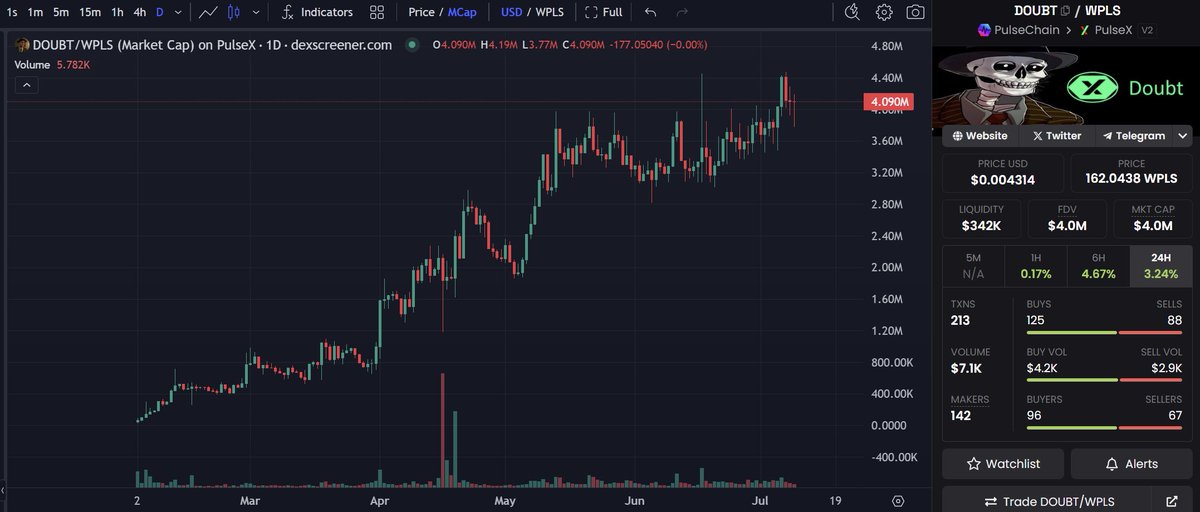This screenshot has height=512, width=1200.
Task: Open the PulseChain chain link
Action: click(x=1026, y=30)
